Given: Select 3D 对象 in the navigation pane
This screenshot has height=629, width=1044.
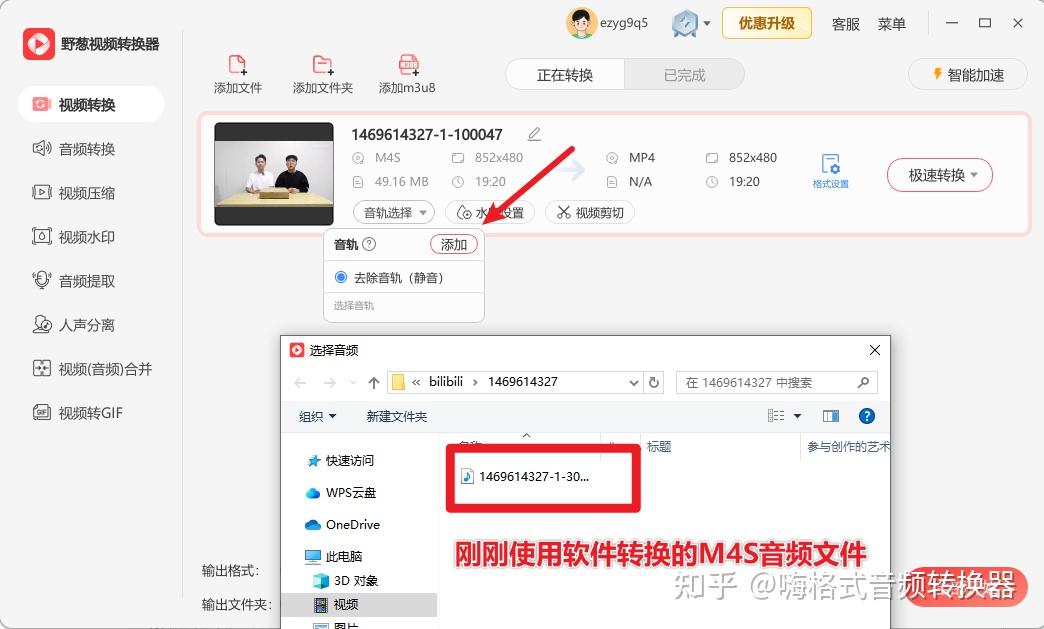Looking at the screenshot, I should coord(346,580).
